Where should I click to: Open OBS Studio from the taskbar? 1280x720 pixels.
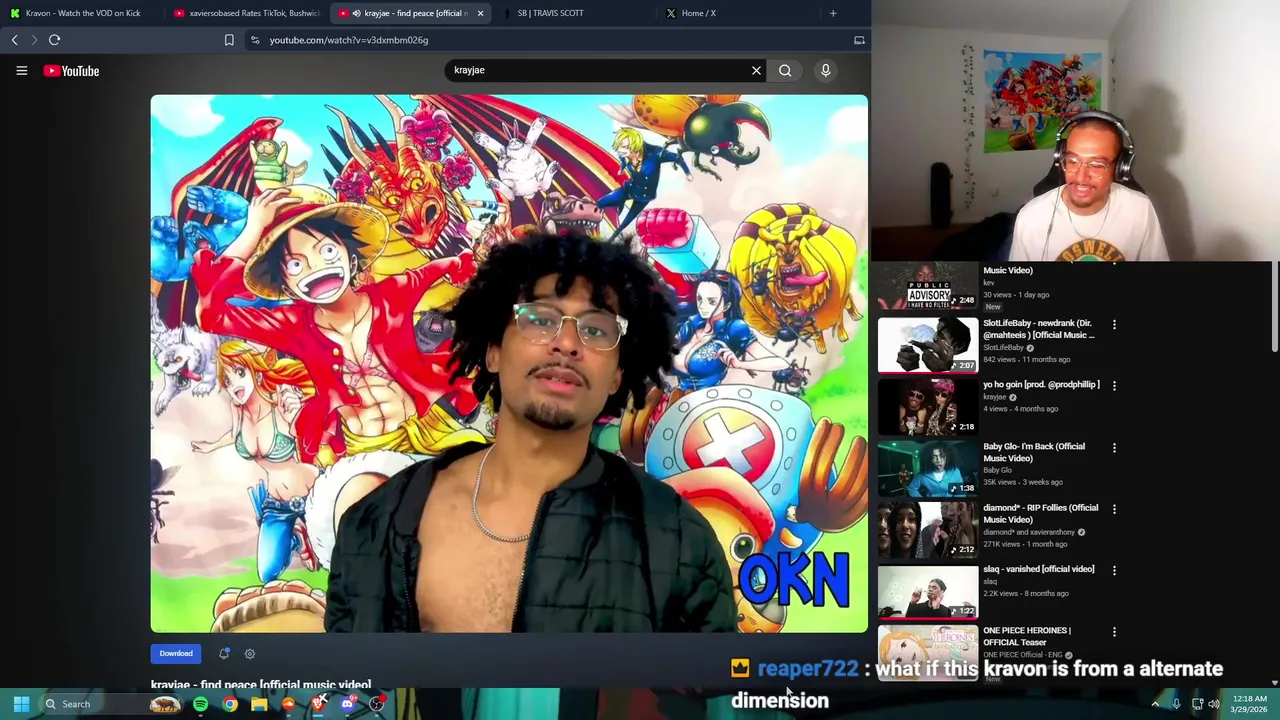click(x=377, y=704)
